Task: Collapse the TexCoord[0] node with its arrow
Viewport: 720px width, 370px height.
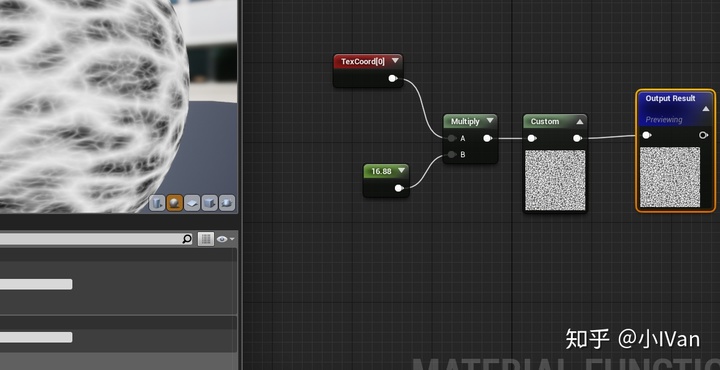Action: (395, 61)
